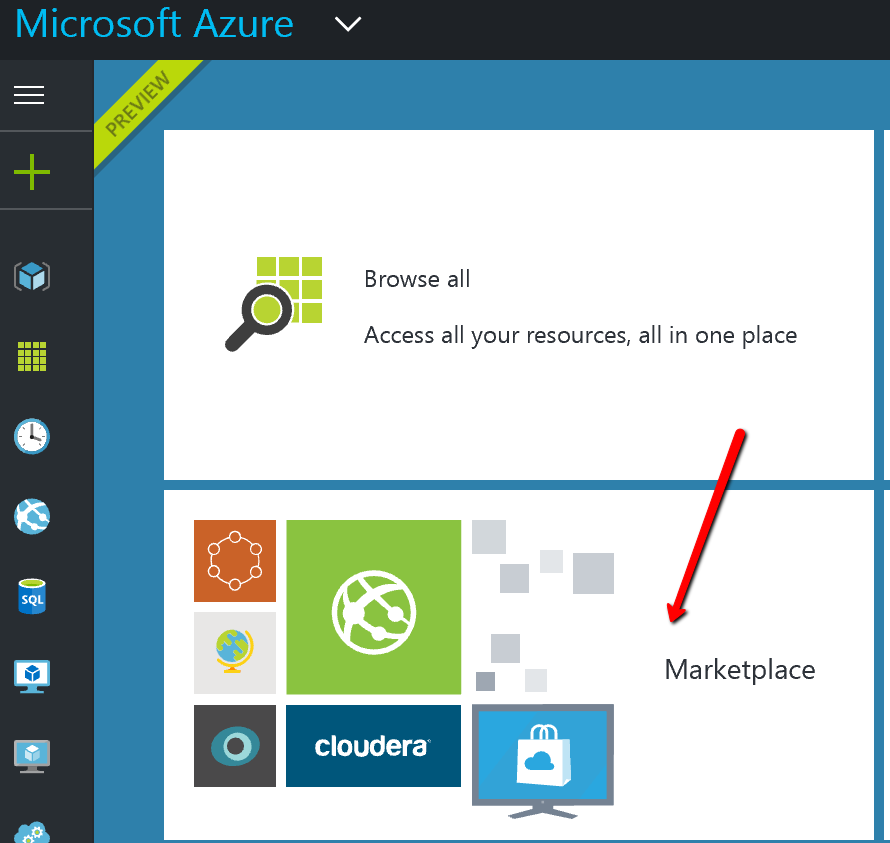Select the Cloudera tile

373,746
